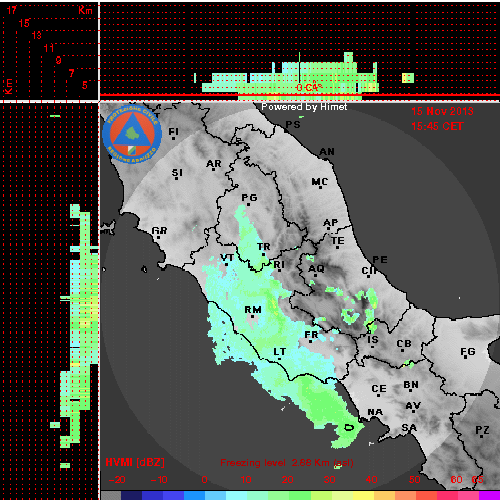500x500 pixels.
Task: Click the AN city label on coast
Action: [x=327, y=152]
